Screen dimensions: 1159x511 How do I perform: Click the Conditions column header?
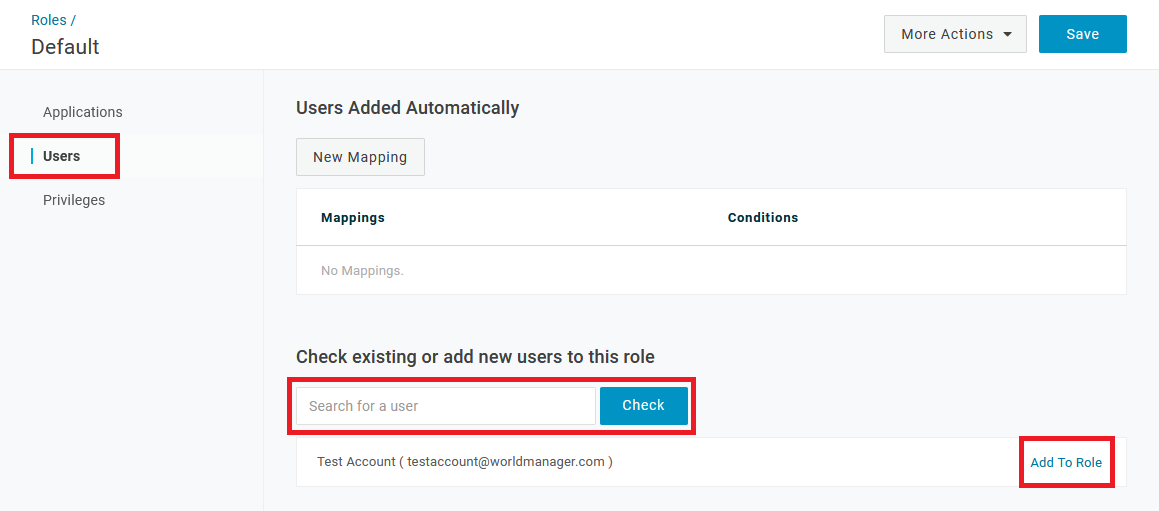tap(763, 217)
